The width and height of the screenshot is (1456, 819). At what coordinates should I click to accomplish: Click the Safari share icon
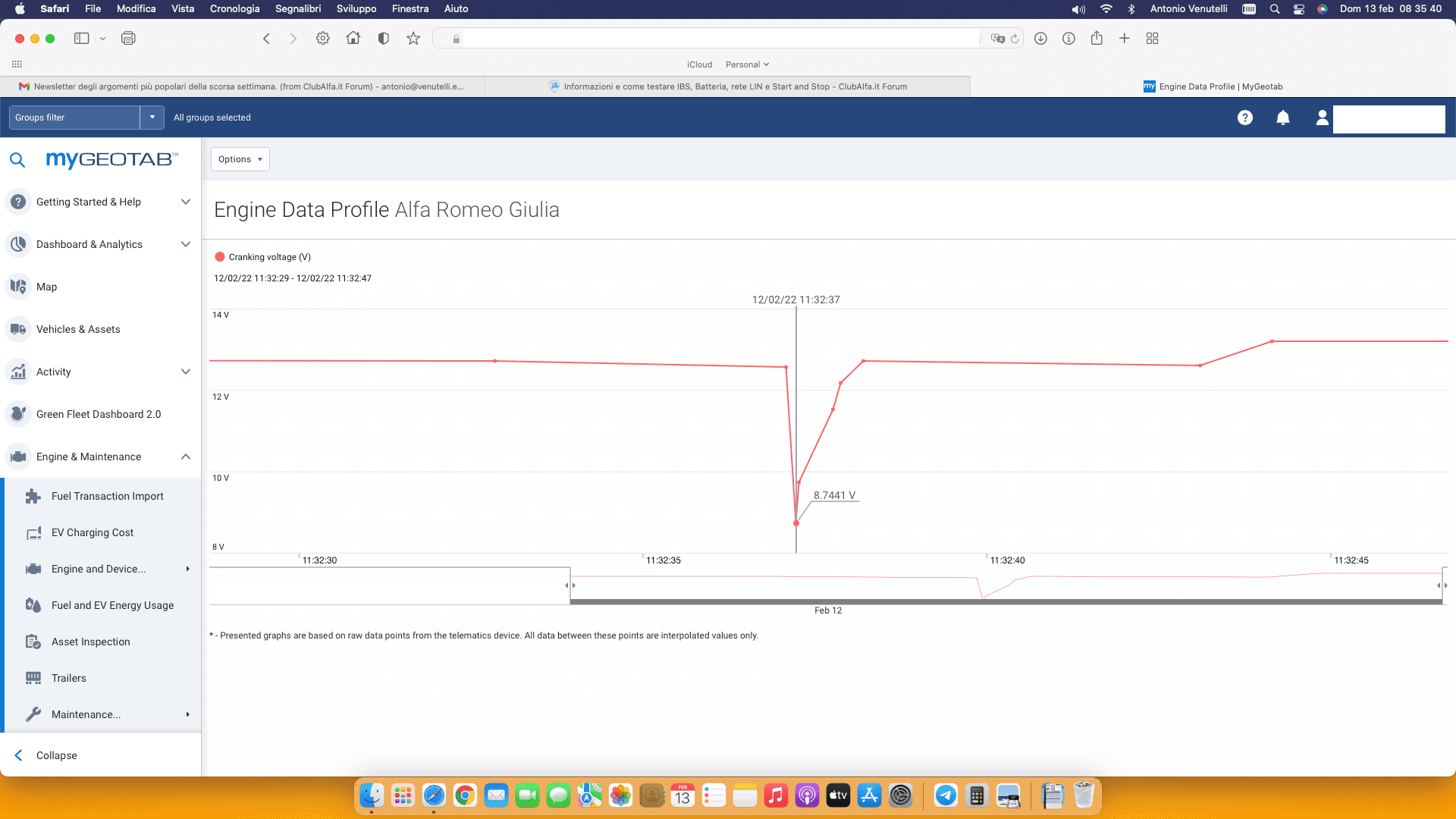1097,38
